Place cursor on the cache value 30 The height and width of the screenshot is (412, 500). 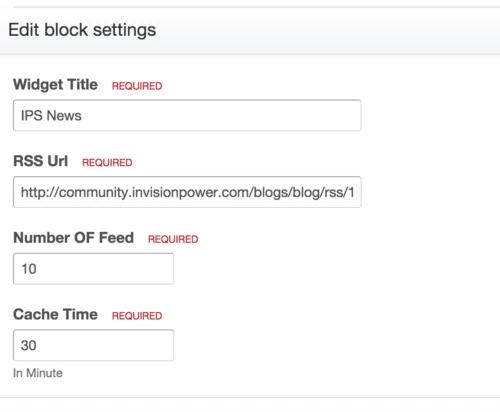point(29,346)
